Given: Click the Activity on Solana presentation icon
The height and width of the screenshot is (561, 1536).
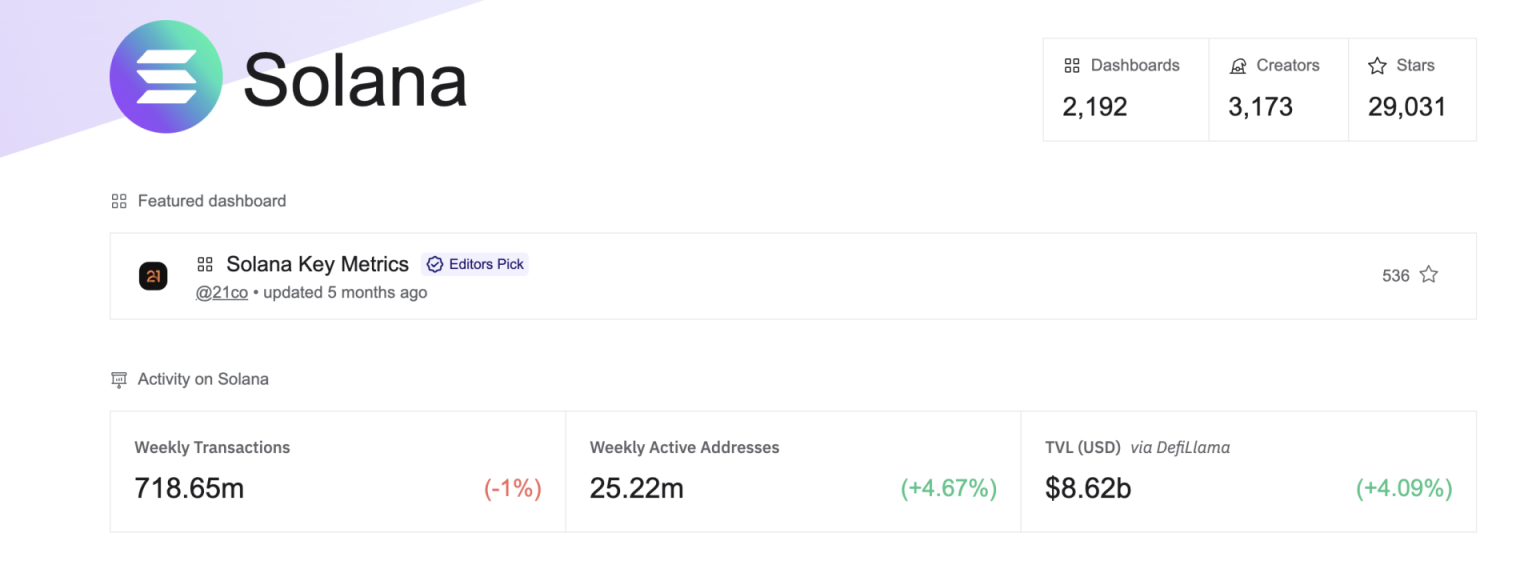Looking at the screenshot, I should pyautogui.click(x=119, y=380).
